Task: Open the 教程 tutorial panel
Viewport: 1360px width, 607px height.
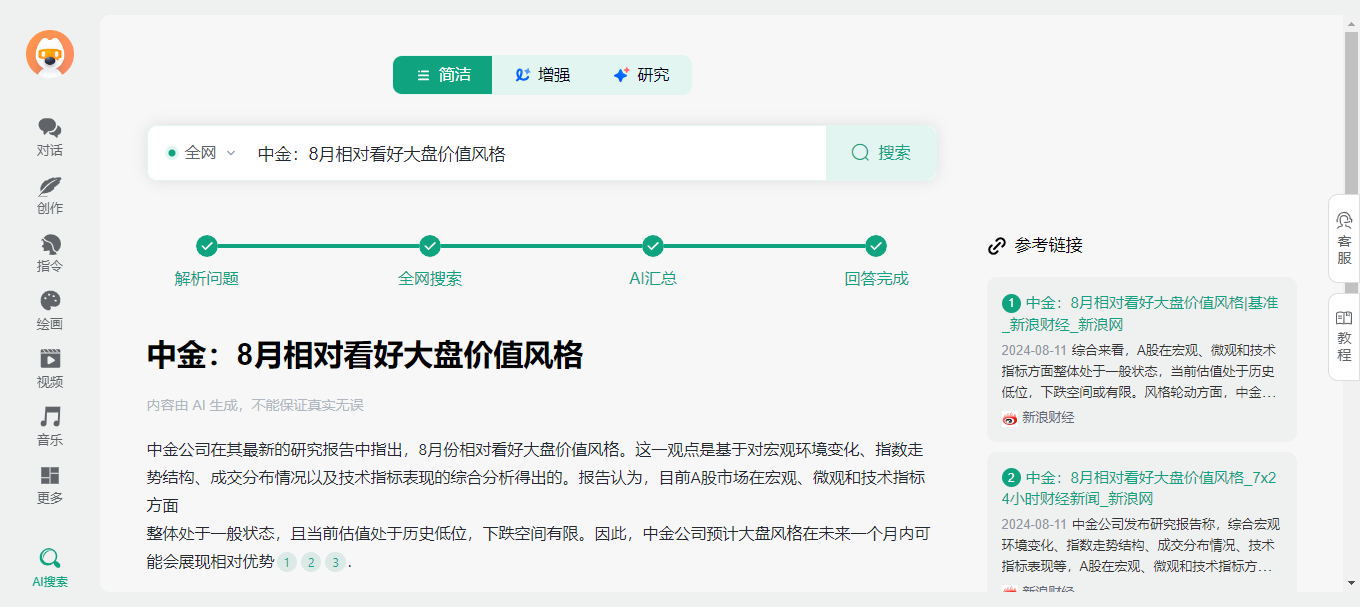Action: tap(1344, 336)
